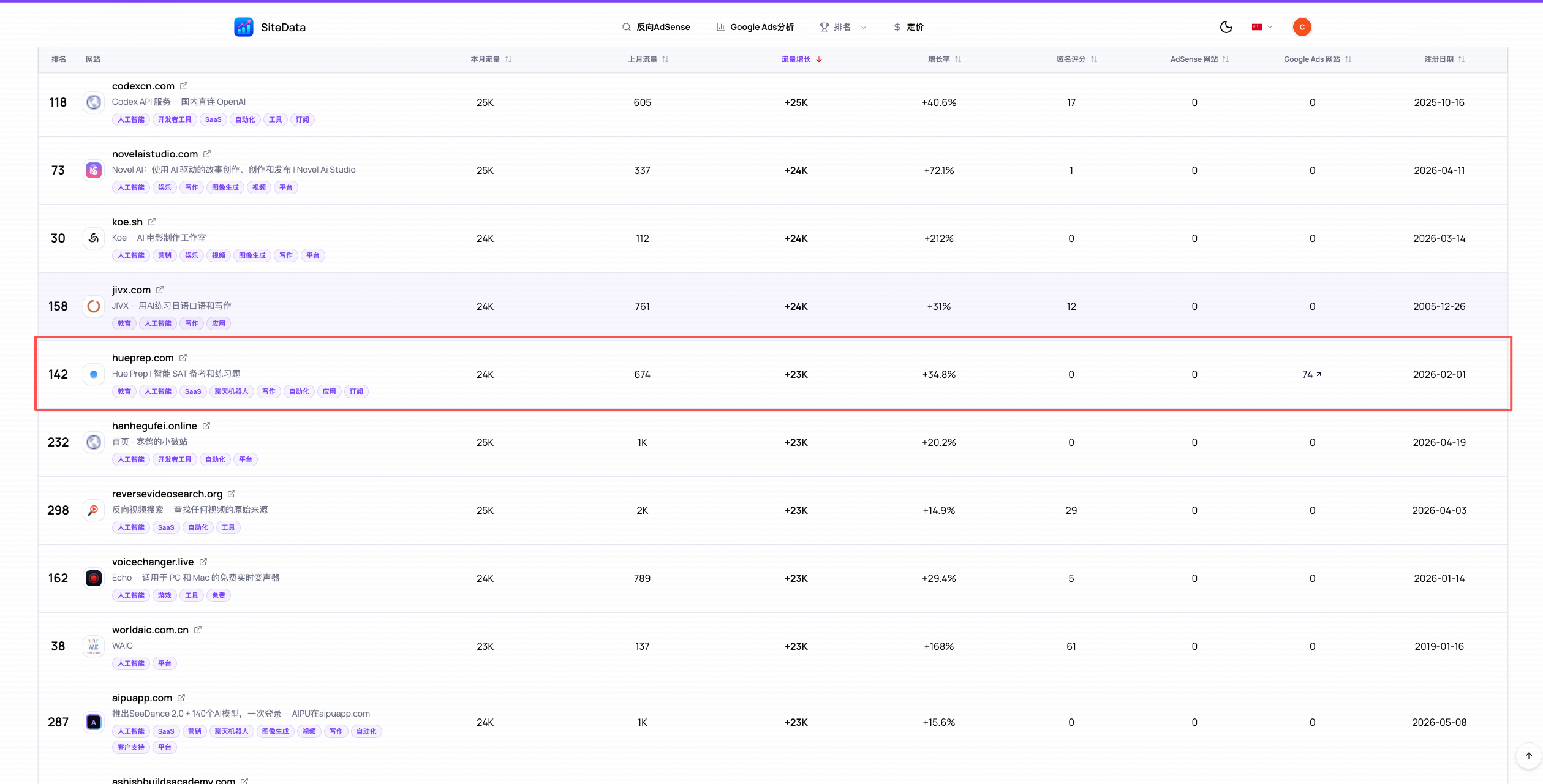
Task: View hueprep.com's 74 Google Ads sites
Action: pos(1311,374)
